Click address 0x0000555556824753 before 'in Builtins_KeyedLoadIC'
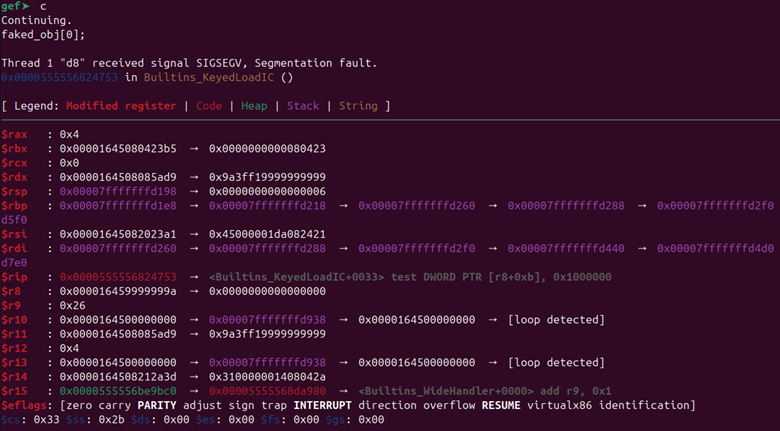Viewport: 780px width, 431px height. click(x=59, y=78)
